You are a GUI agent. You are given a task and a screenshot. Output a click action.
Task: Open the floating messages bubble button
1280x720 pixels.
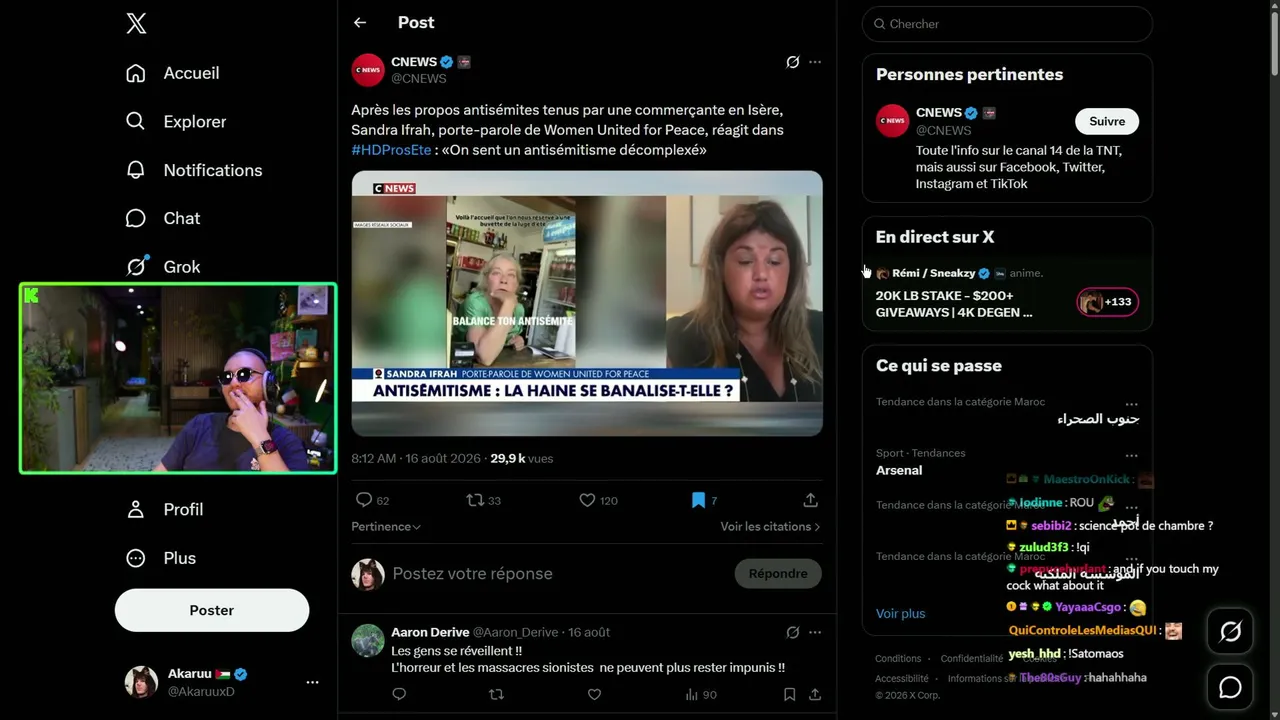1230,687
